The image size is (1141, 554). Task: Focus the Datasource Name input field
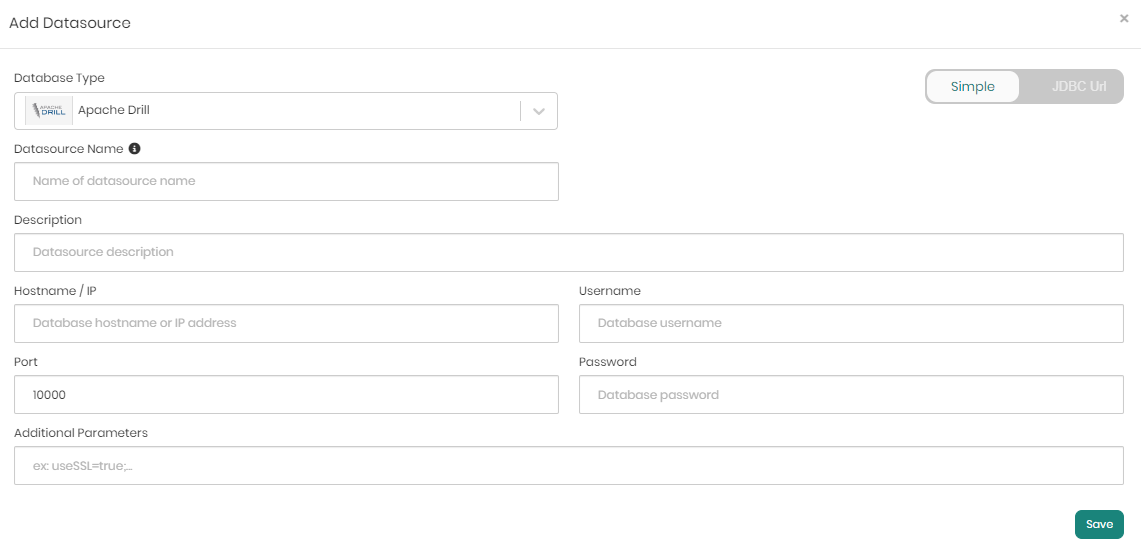(x=286, y=182)
